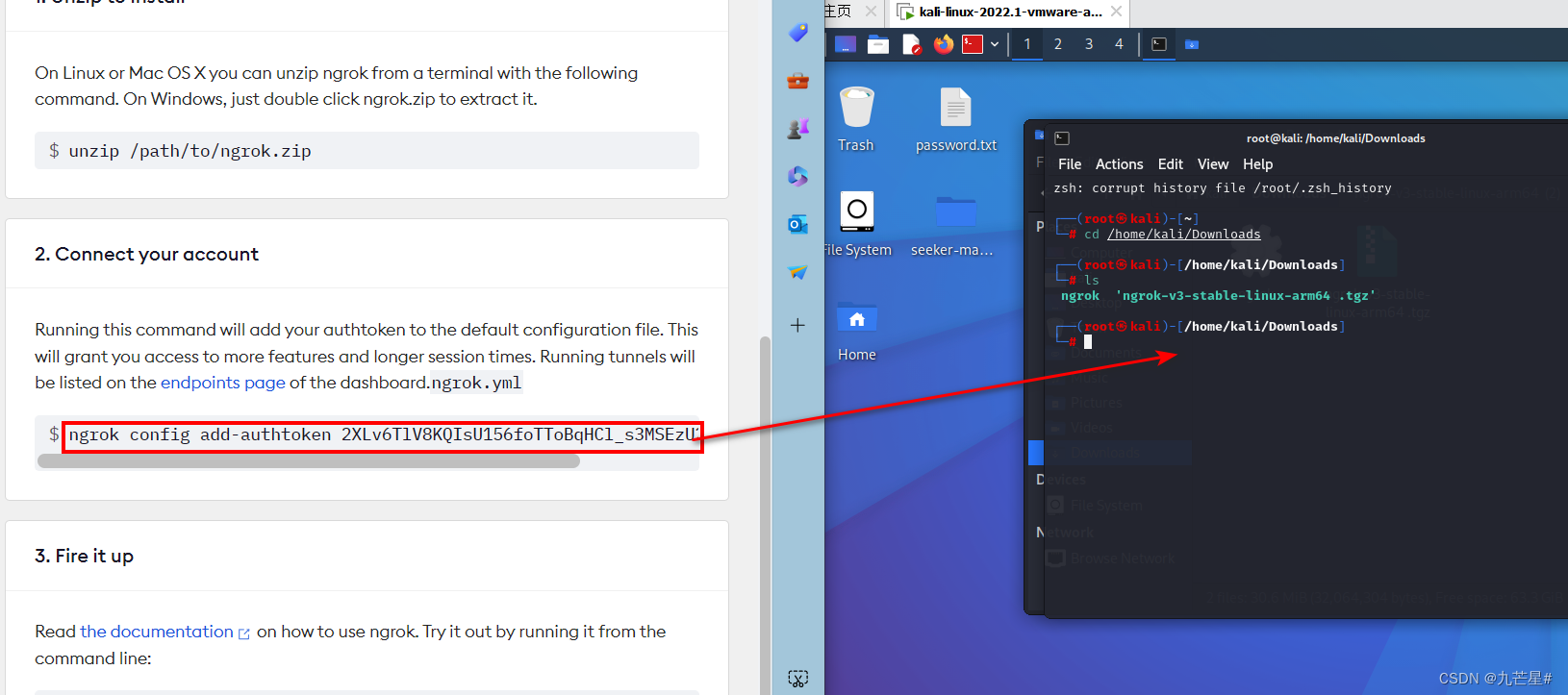Open the Edge sidebar Games chess icon

(x=797, y=129)
